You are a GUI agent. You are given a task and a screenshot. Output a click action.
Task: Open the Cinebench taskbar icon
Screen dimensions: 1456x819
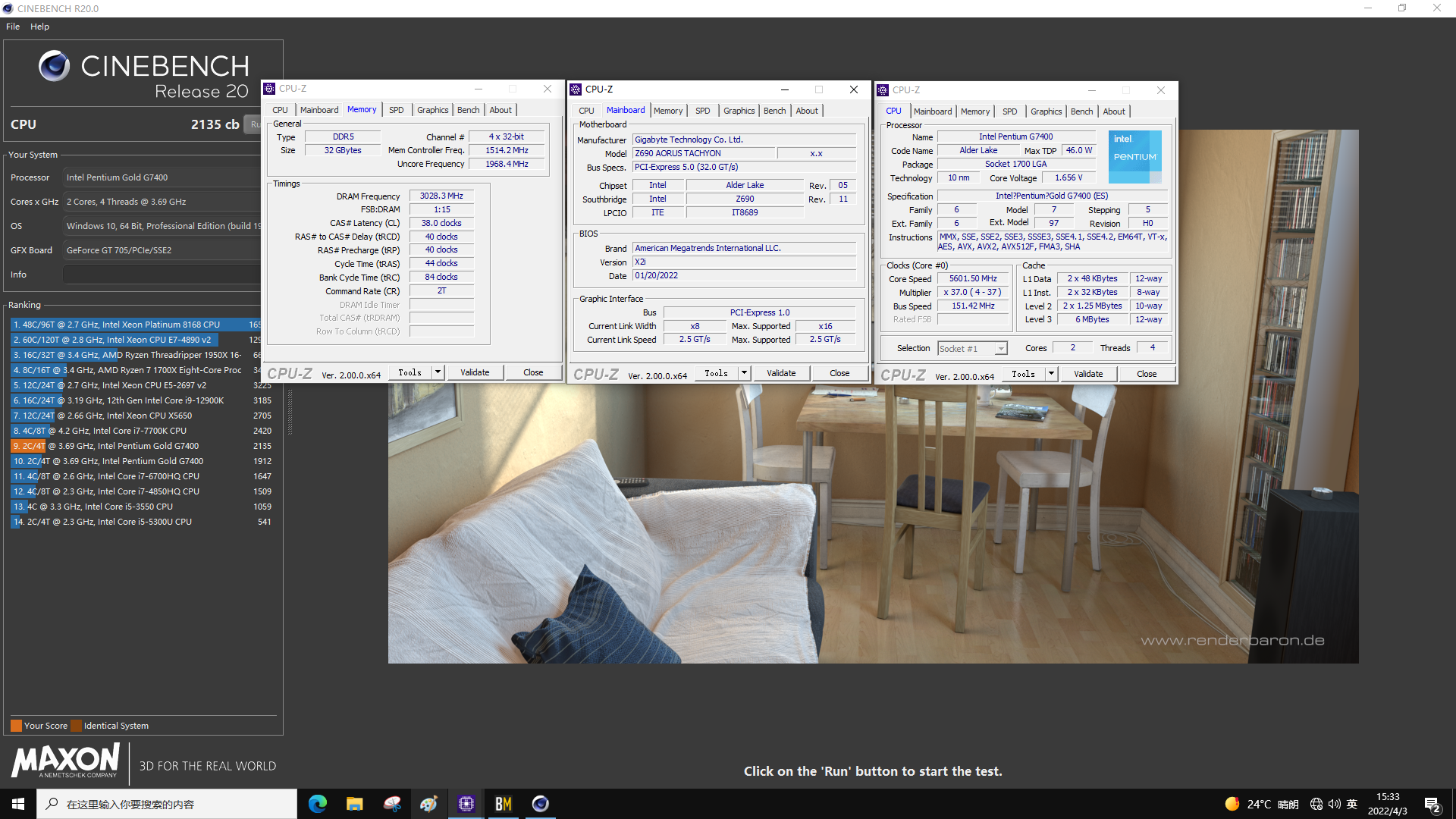tap(541, 804)
